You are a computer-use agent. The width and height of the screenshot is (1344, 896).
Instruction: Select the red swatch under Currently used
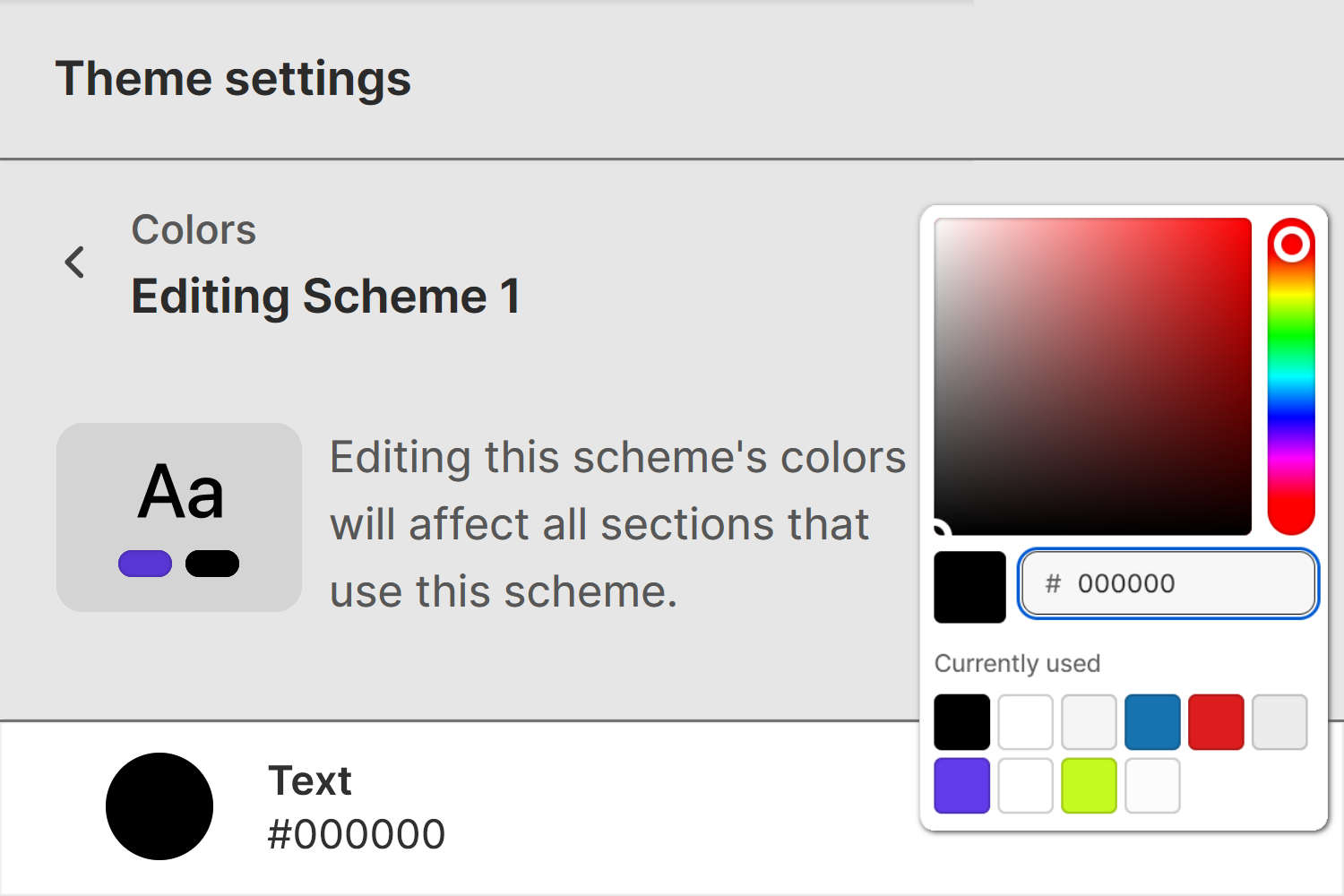(1215, 721)
